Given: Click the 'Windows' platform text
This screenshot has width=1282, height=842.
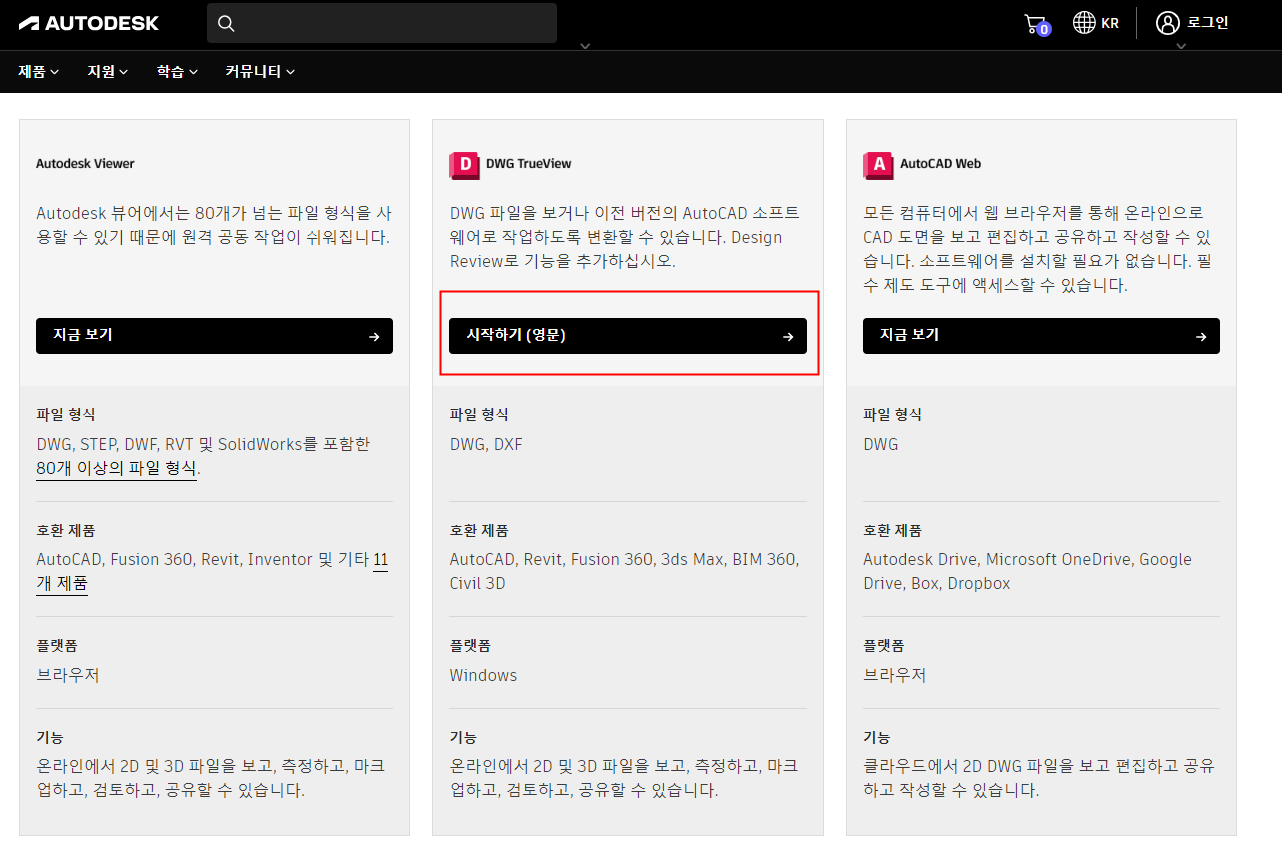Looking at the screenshot, I should tap(483, 675).
